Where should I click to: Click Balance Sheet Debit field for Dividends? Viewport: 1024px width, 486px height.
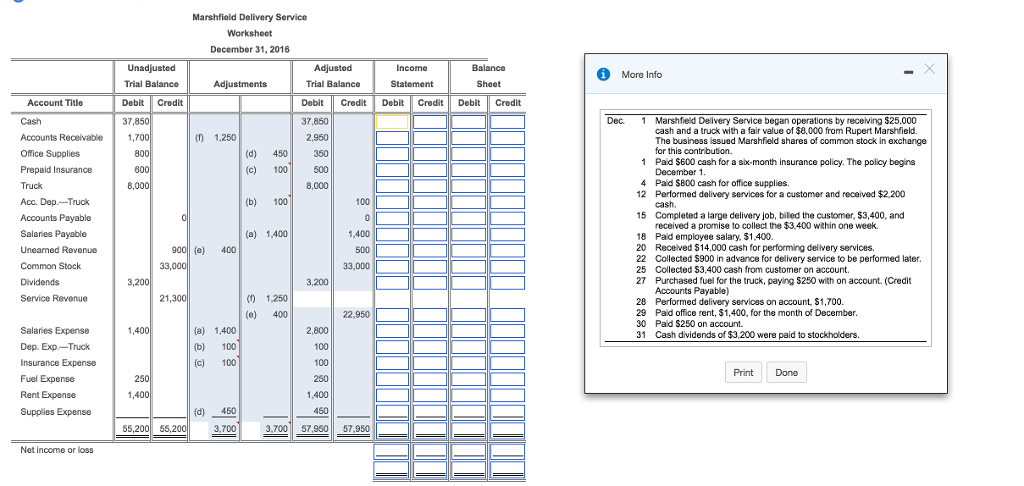coord(468,282)
